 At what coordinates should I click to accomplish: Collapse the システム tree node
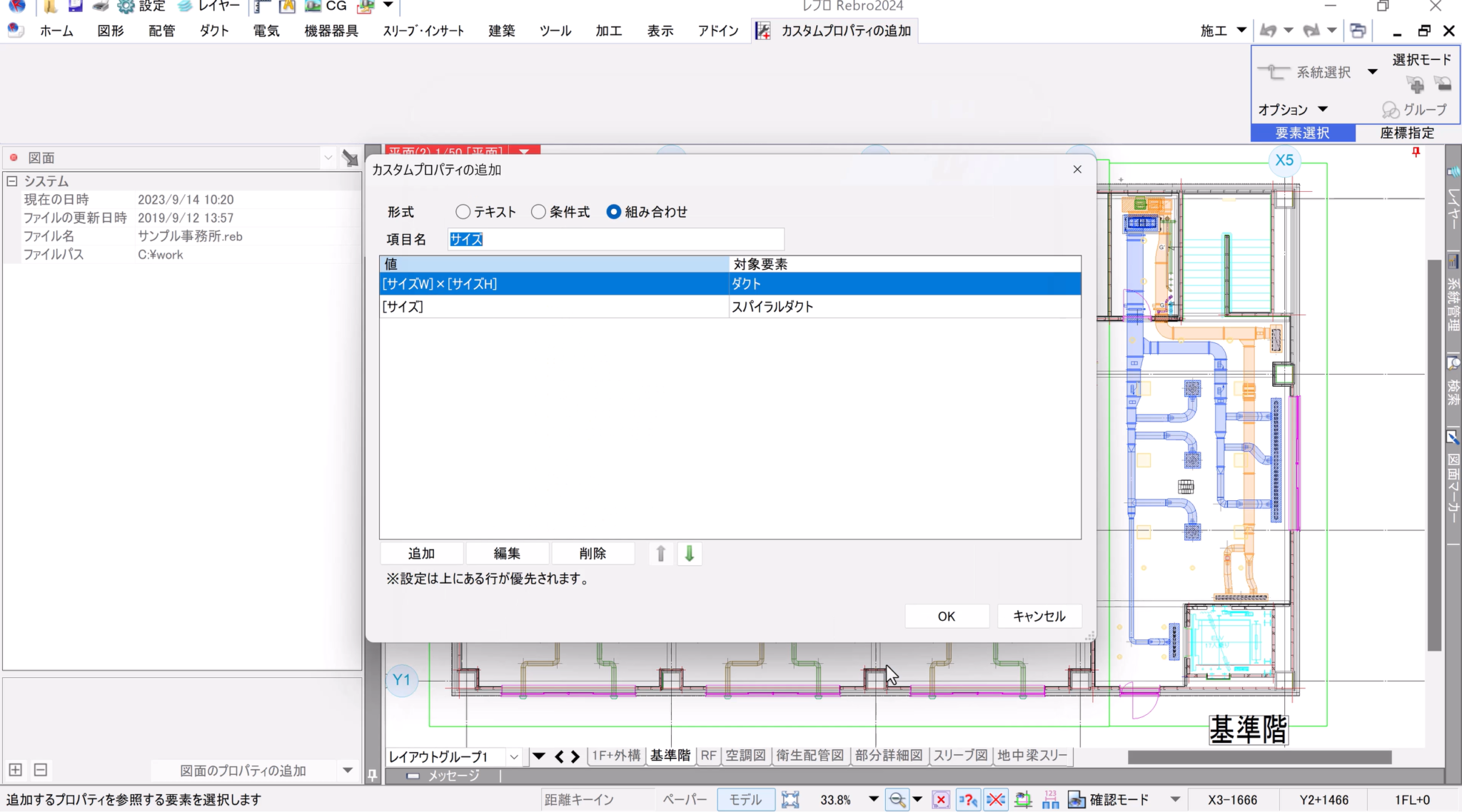12,181
